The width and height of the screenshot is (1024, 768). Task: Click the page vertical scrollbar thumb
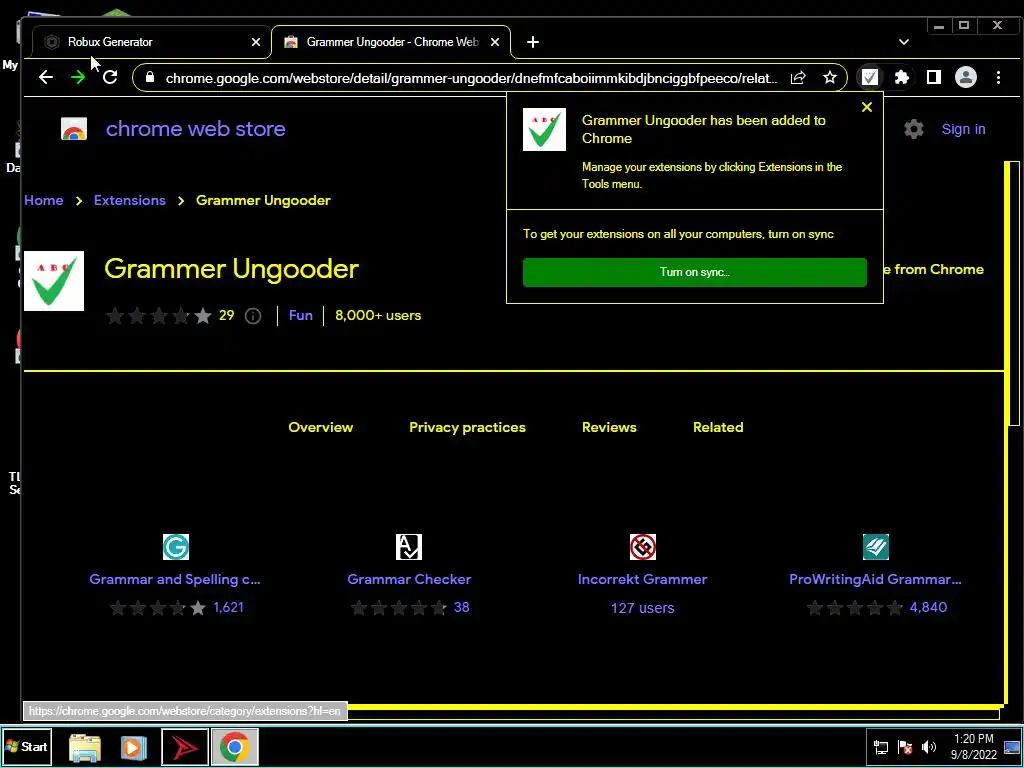coord(1013,294)
